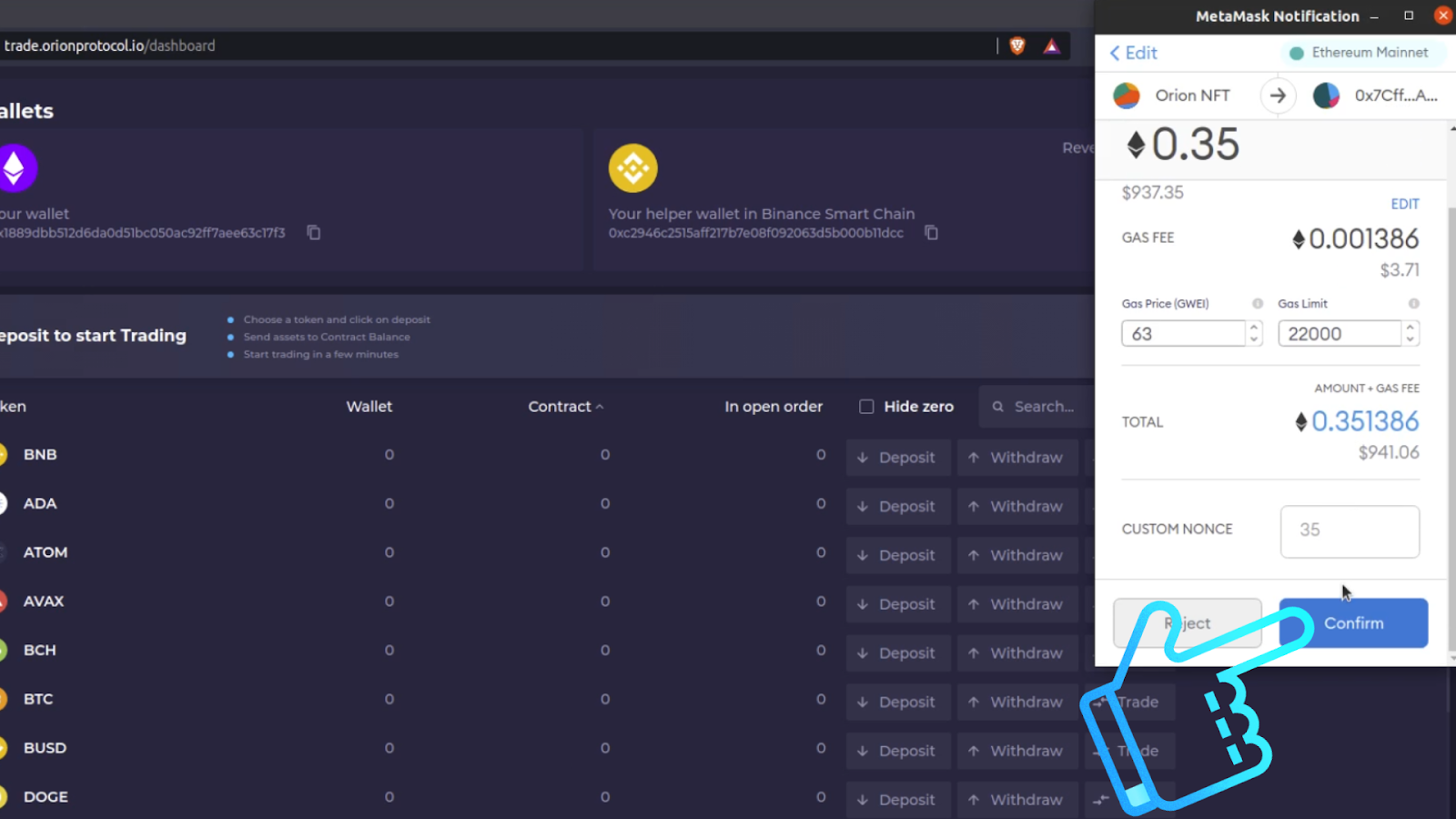1456x819 pixels.
Task: Show the Gas Limit info tooltip icon
Action: click(1414, 304)
